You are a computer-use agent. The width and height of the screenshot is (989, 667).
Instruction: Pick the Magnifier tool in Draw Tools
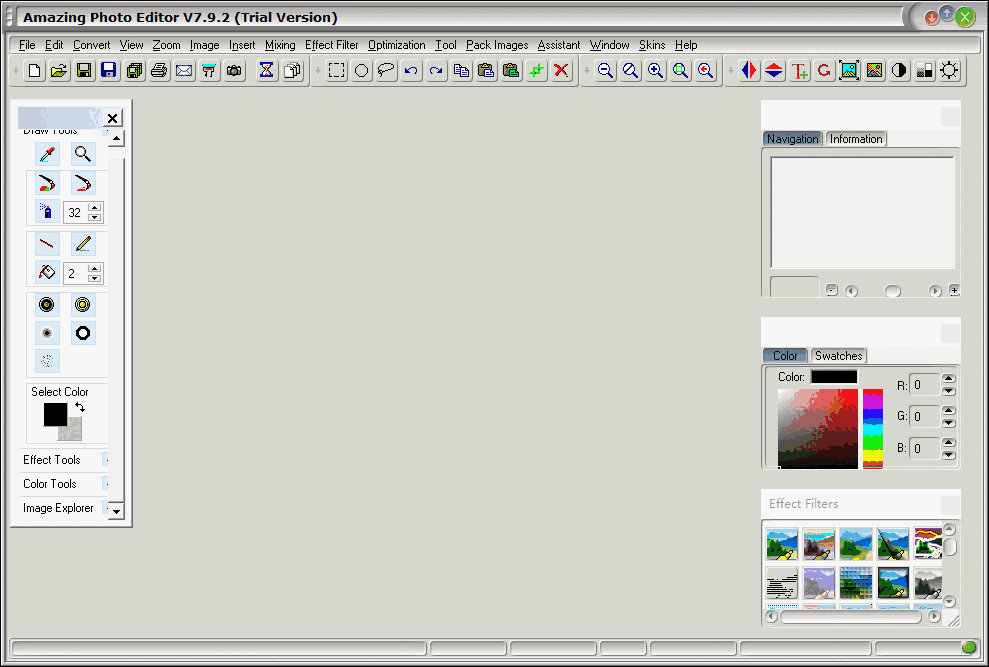[82, 153]
